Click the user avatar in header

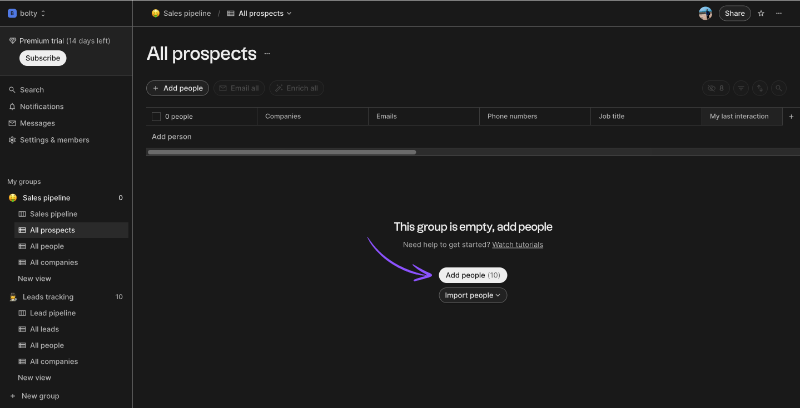tap(705, 14)
